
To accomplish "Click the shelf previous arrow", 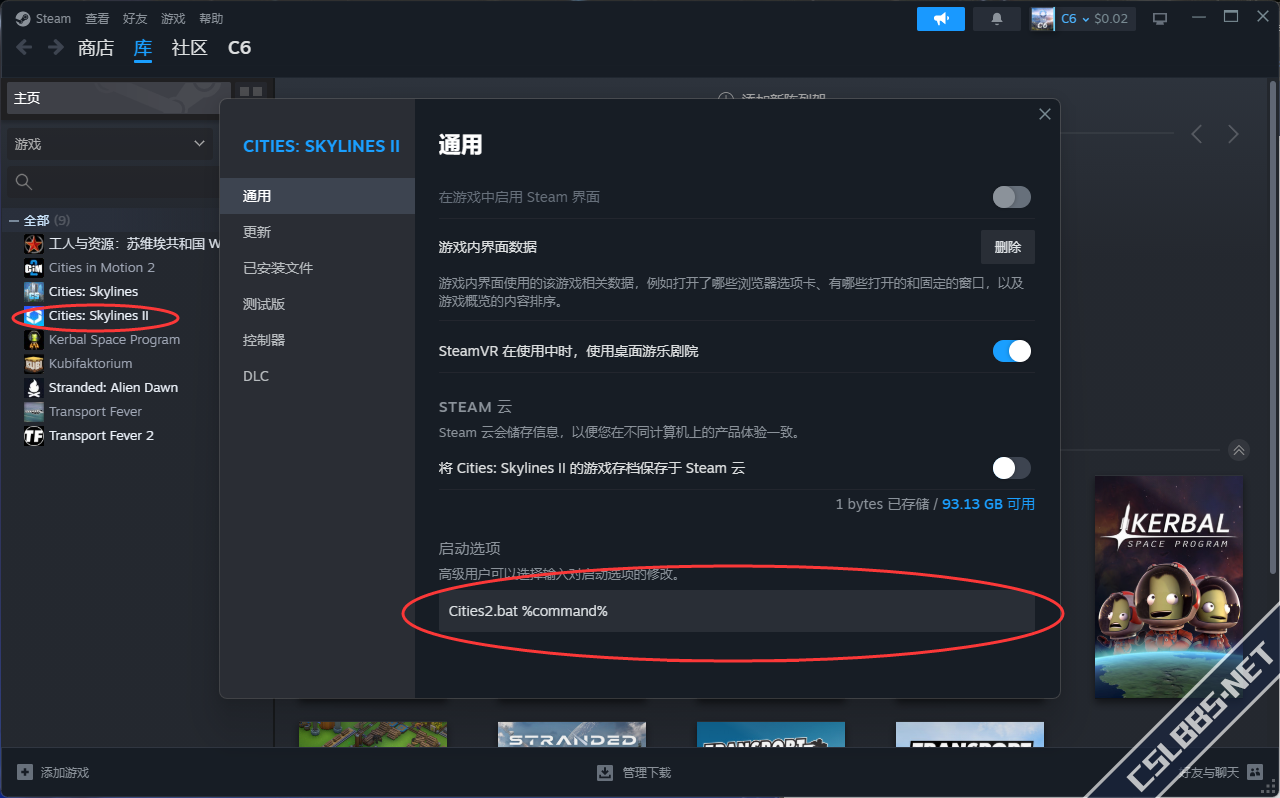I will [x=1196, y=134].
